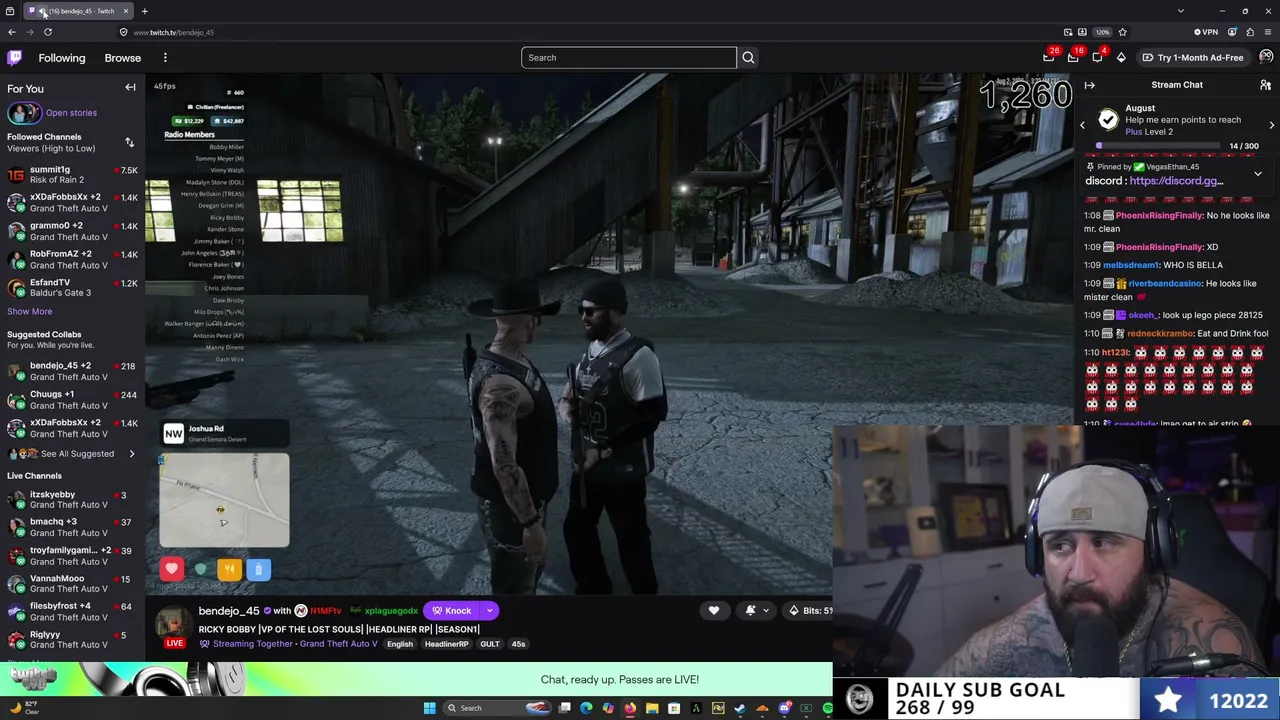Image resolution: width=1280 pixels, height=720 pixels.
Task: Open VannahMoo live channel
Action: 72,584
